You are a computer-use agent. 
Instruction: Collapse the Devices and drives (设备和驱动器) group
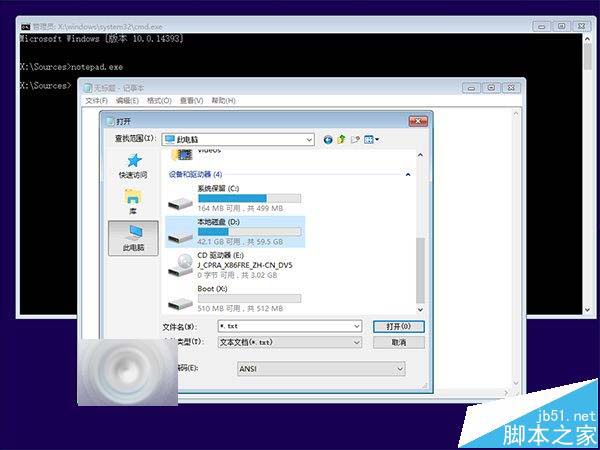tap(408, 174)
